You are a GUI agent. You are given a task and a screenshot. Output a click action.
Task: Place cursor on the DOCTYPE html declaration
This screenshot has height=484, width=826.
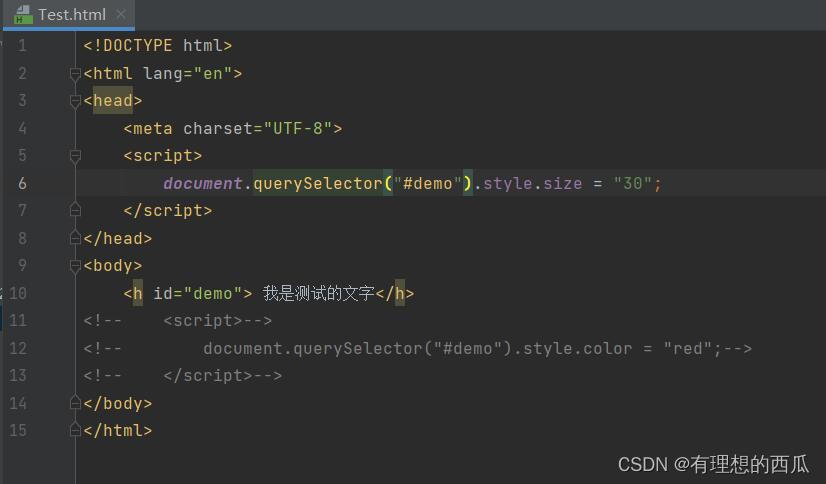[x=158, y=46]
